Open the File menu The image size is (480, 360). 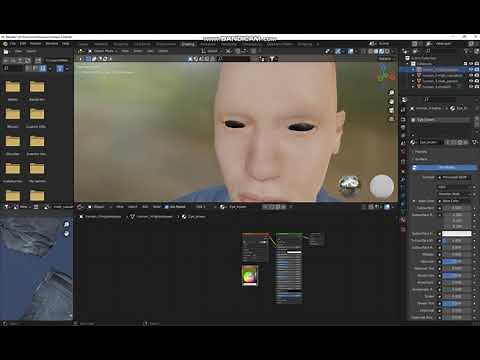point(13,44)
